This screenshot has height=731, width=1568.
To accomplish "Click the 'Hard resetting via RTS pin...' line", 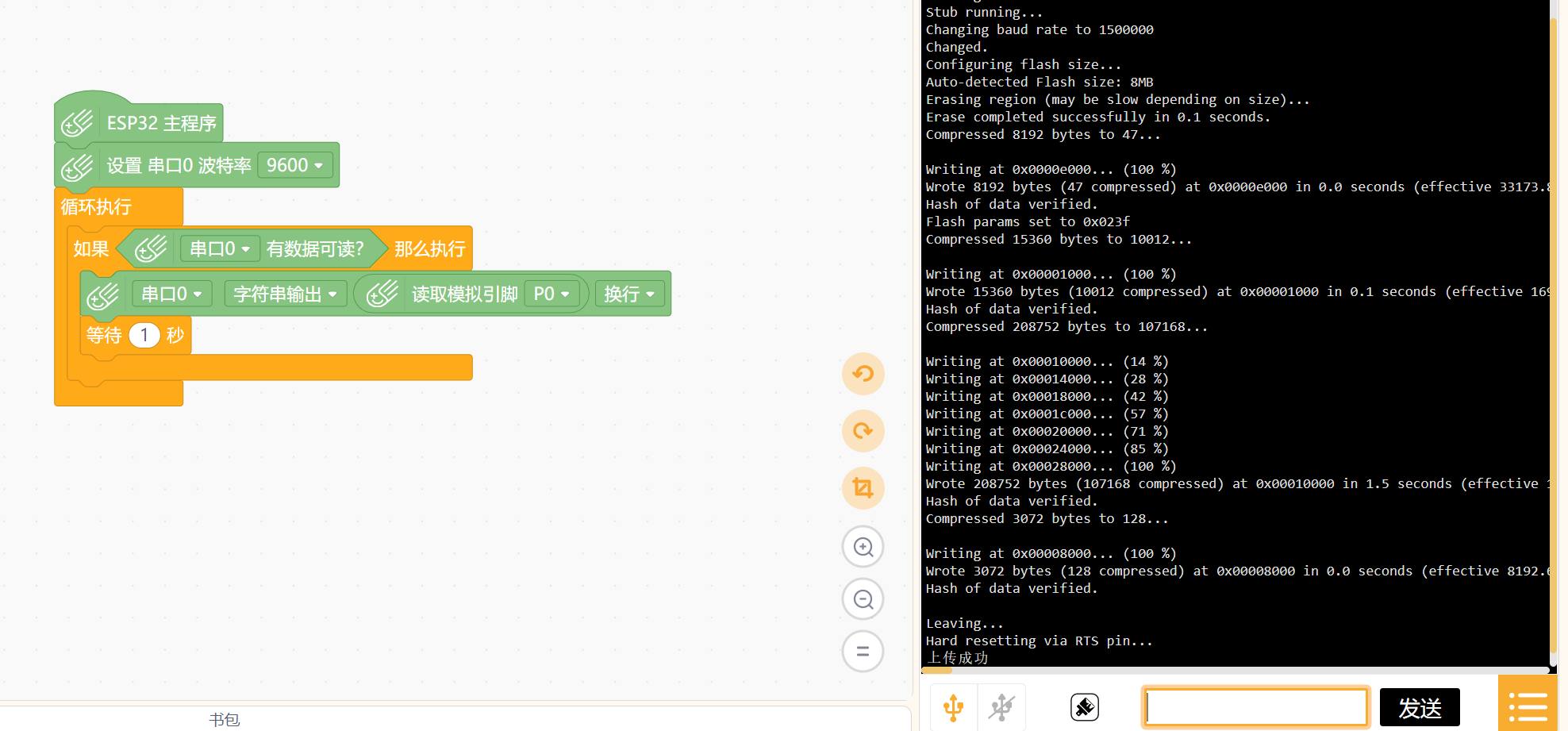I will [x=1040, y=641].
